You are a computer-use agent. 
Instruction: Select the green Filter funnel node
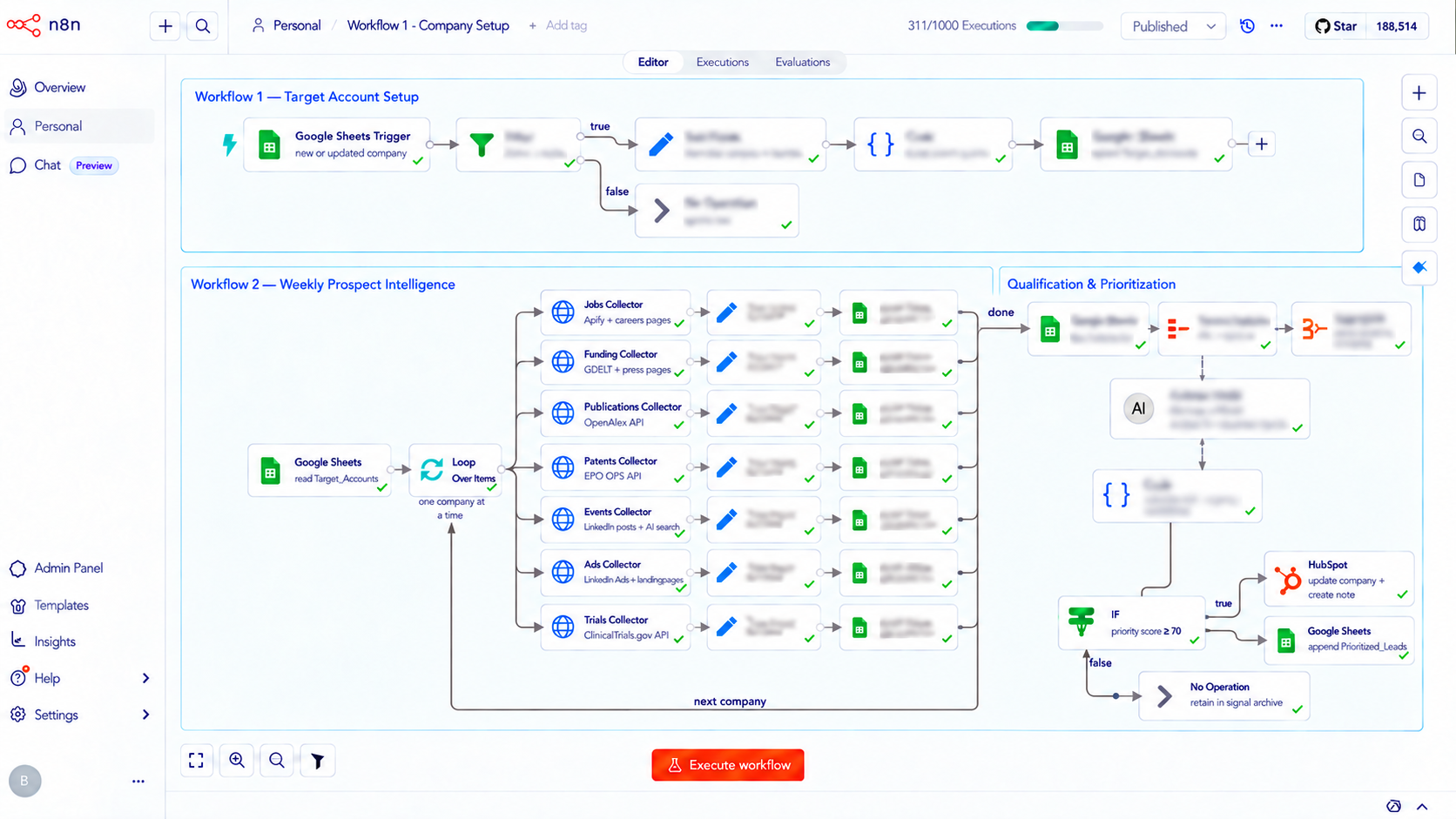point(518,144)
